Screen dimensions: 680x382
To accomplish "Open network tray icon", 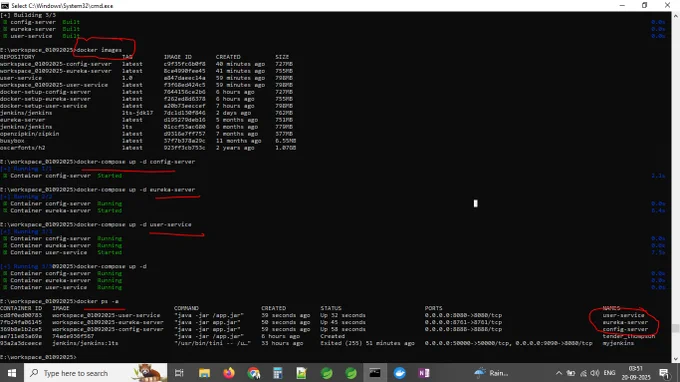I will click(583, 373).
